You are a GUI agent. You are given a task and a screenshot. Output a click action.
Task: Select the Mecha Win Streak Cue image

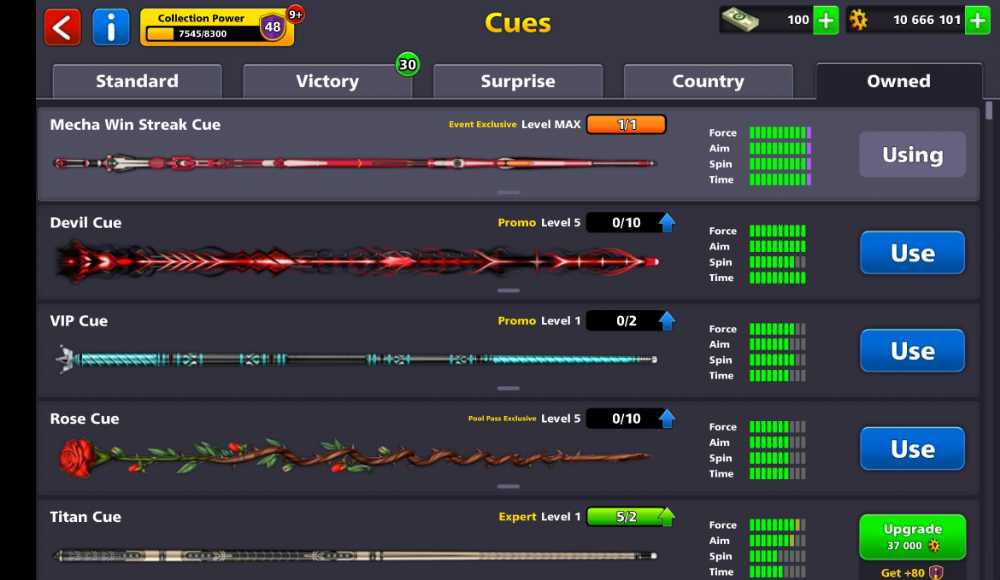[x=355, y=163]
